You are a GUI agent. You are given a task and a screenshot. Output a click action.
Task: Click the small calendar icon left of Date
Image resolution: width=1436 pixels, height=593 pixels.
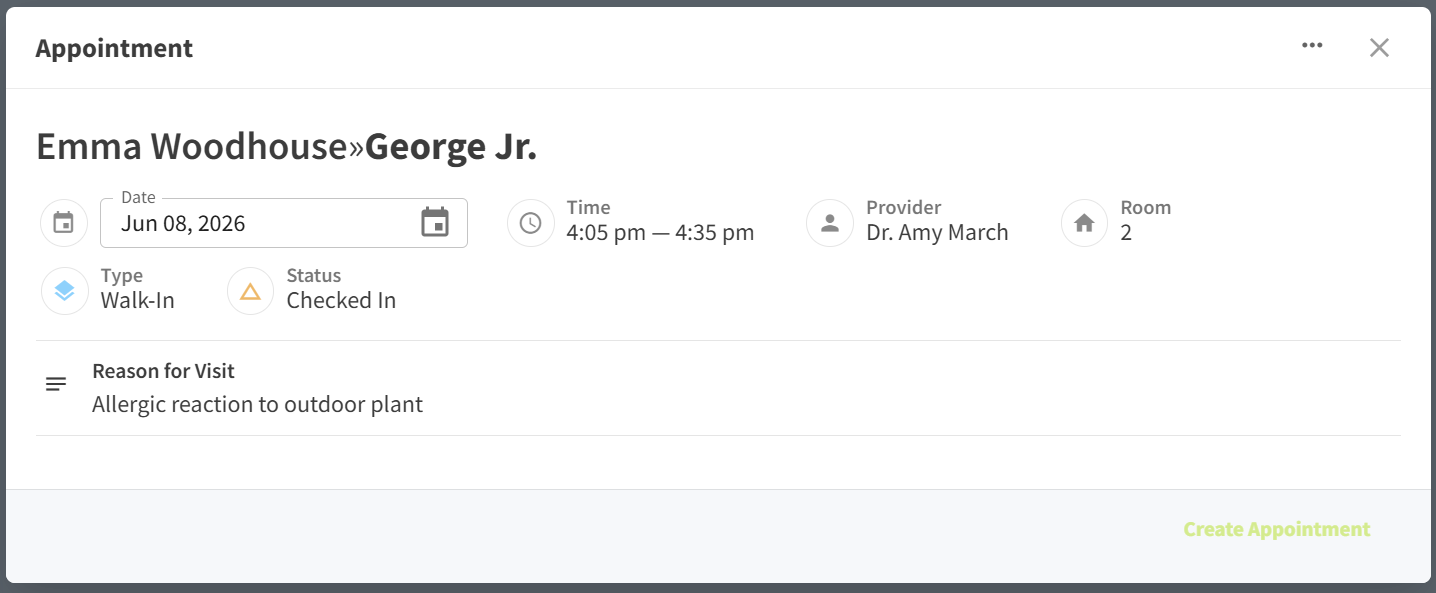coord(63,223)
